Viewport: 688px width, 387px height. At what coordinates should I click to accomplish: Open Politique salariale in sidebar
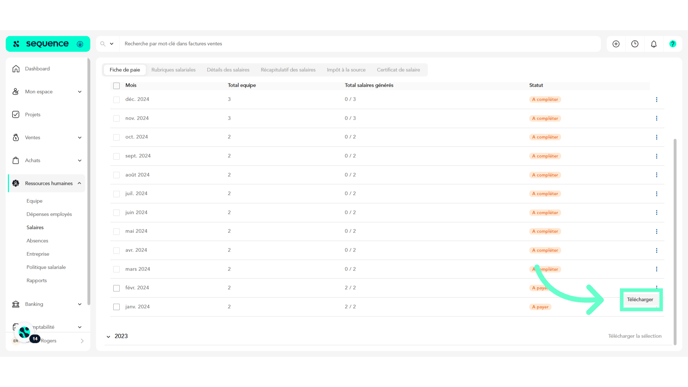click(x=46, y=267)
